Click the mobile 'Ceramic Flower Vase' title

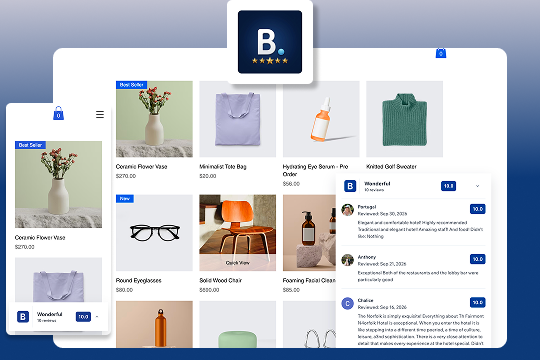tap(40, 238)
